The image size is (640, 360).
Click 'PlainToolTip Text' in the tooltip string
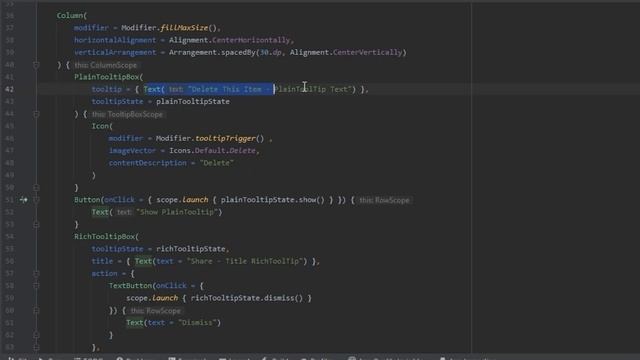point(312,89)
